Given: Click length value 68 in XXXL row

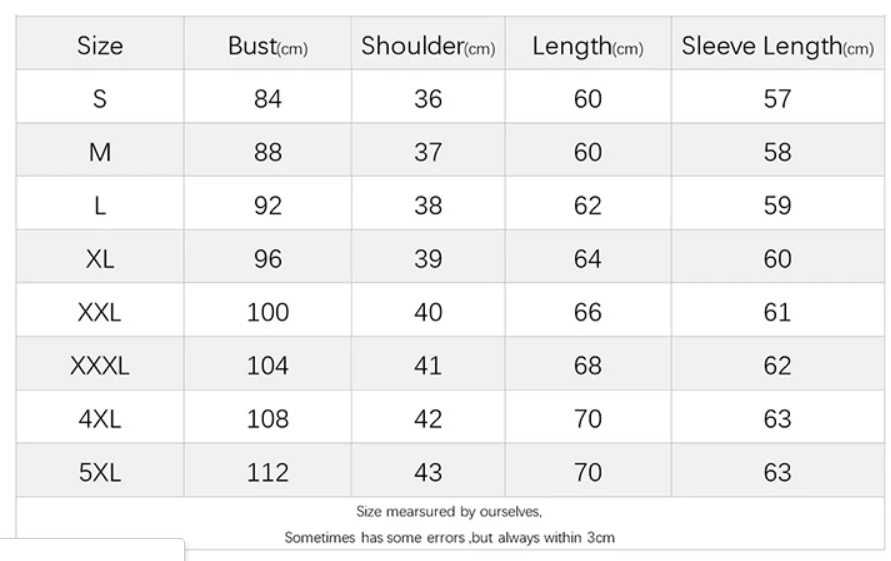Looking at the screenshot, I should coord(587,366).
